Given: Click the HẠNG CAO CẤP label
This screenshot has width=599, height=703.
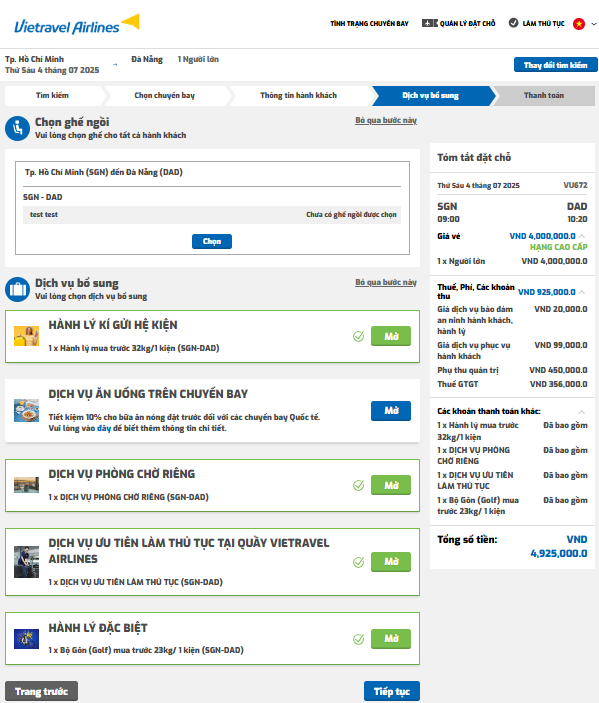Looking at the screenshot, I should pos(558,247).
